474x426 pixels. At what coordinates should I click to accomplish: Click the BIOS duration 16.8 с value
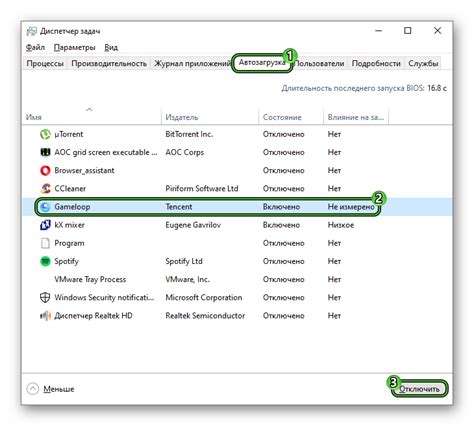[437, 88]
